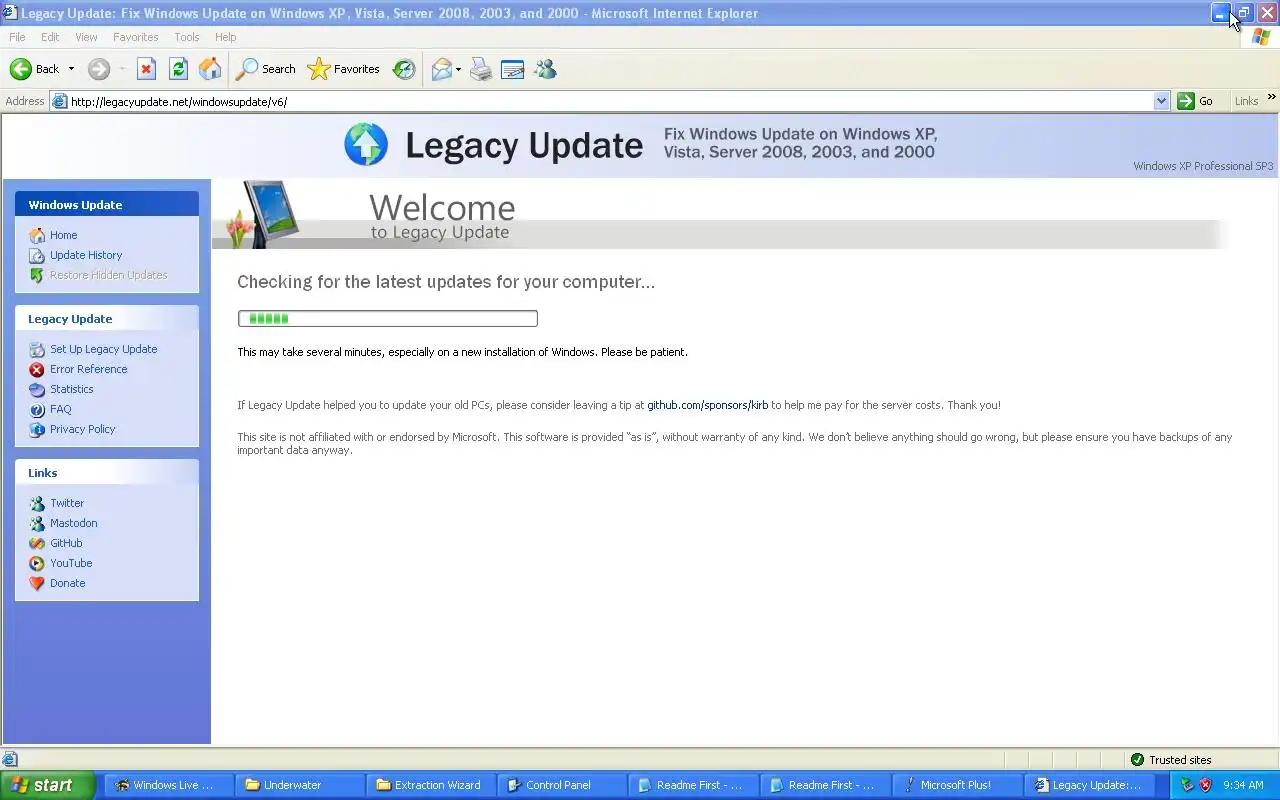Open the Tools menu
1280x800 pixels.
click(x=187, y=37)
